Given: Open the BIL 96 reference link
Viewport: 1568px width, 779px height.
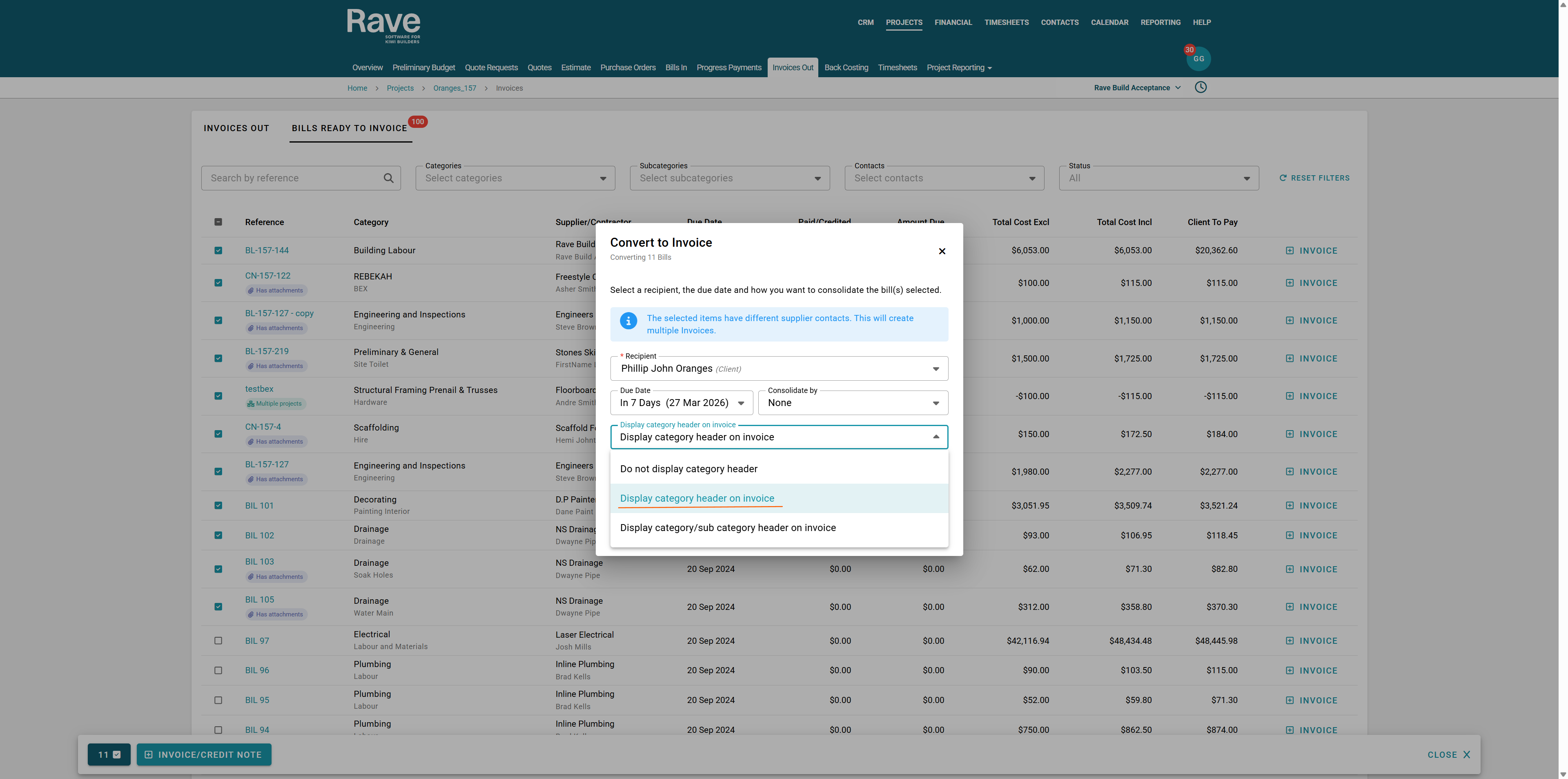Looking at the screenshot, I should (257, 670).
